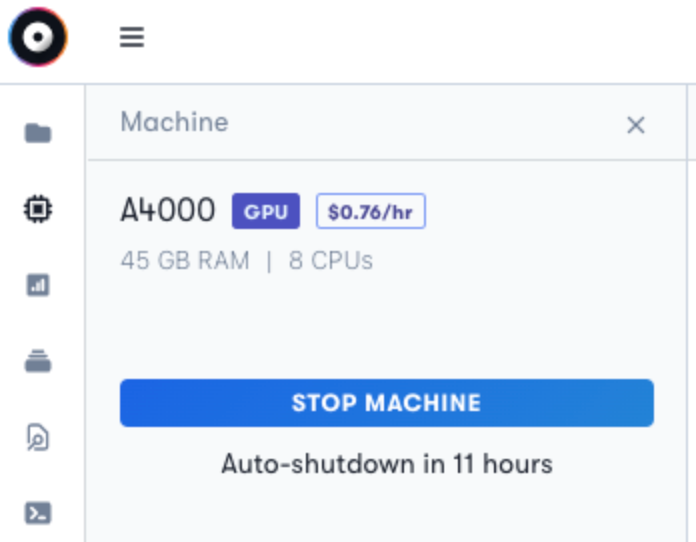Screen dimensions: 696x542
Task: Click the 45 GB RAM label
Action: click(185, 261)
